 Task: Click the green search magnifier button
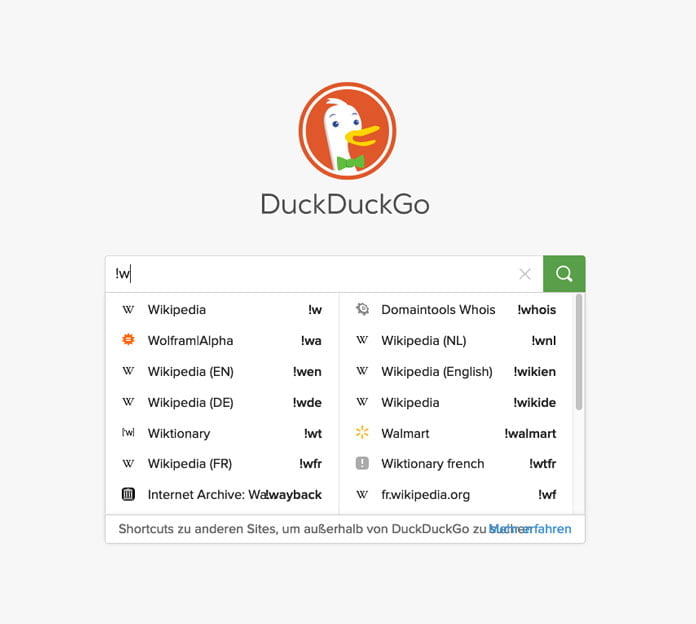click(x=564, y=274)
